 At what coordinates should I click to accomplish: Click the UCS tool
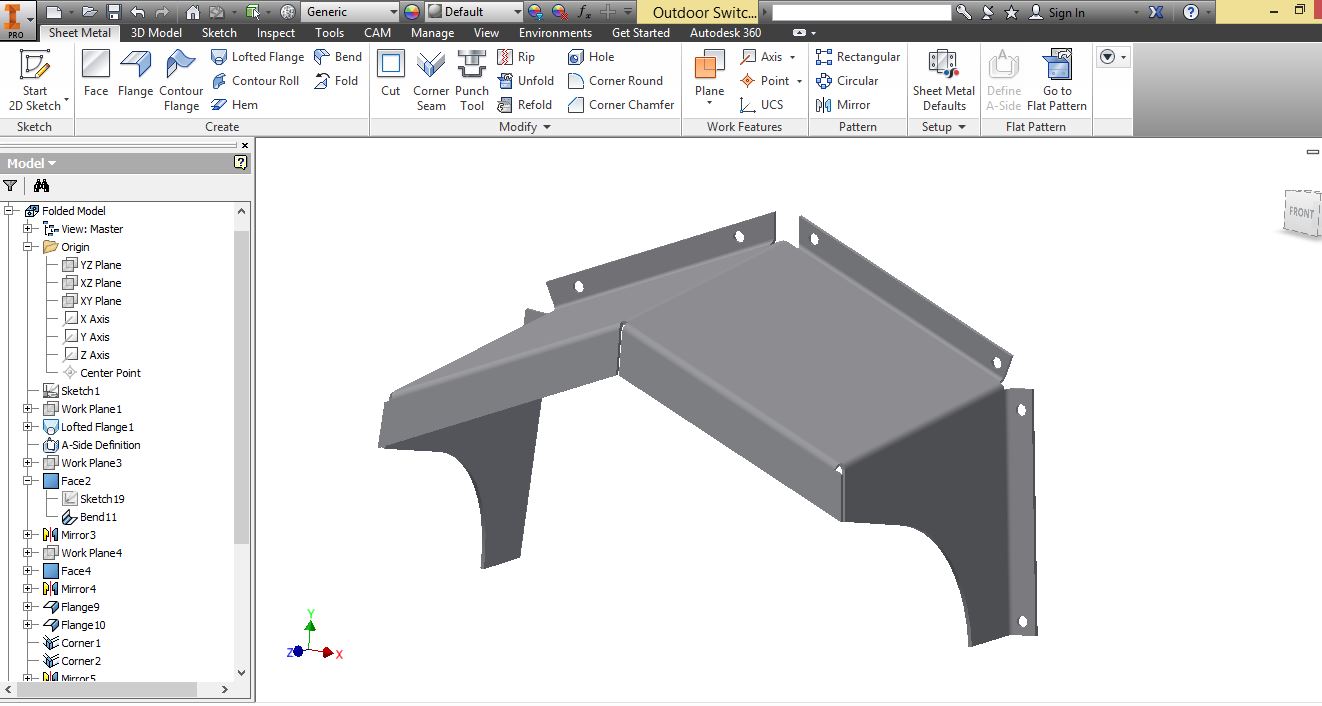(761, 105)
